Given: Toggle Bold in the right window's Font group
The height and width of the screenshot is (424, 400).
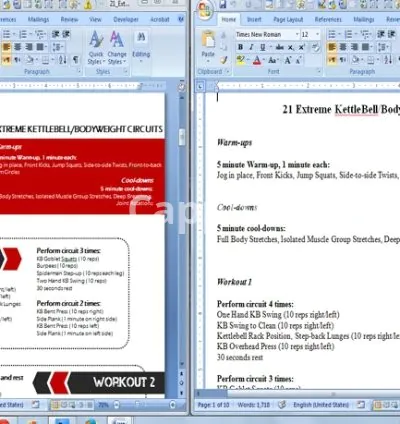Looking at the screenshot, I should [x=240, y=47].
